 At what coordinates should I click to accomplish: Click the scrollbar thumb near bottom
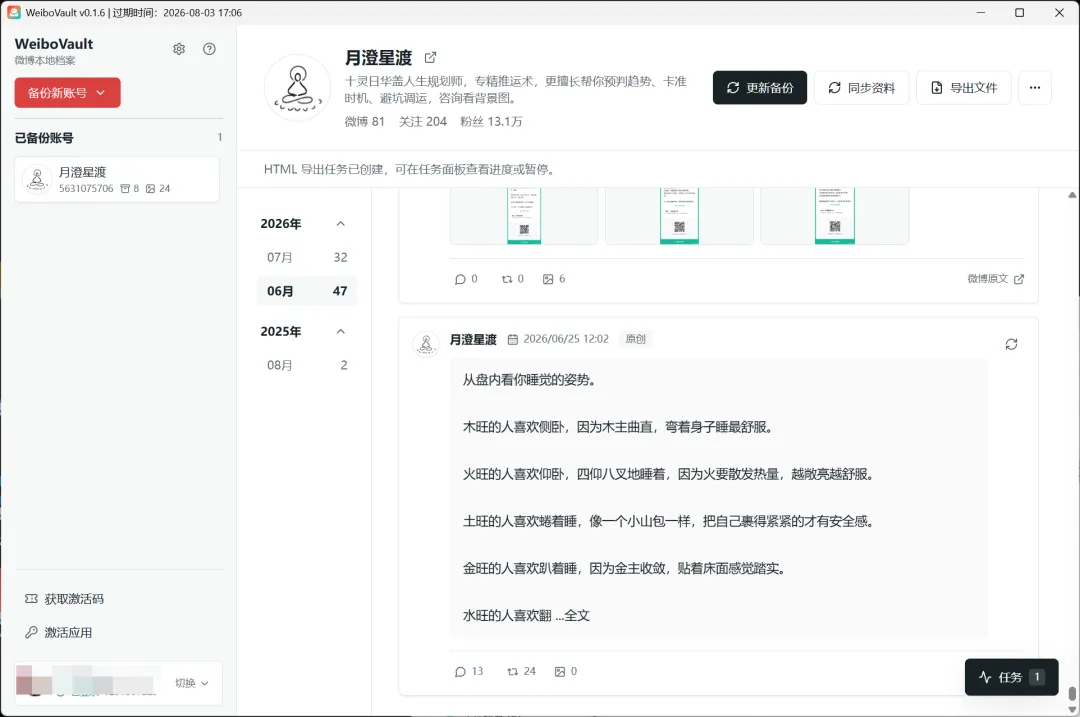tap(1072, 693)
